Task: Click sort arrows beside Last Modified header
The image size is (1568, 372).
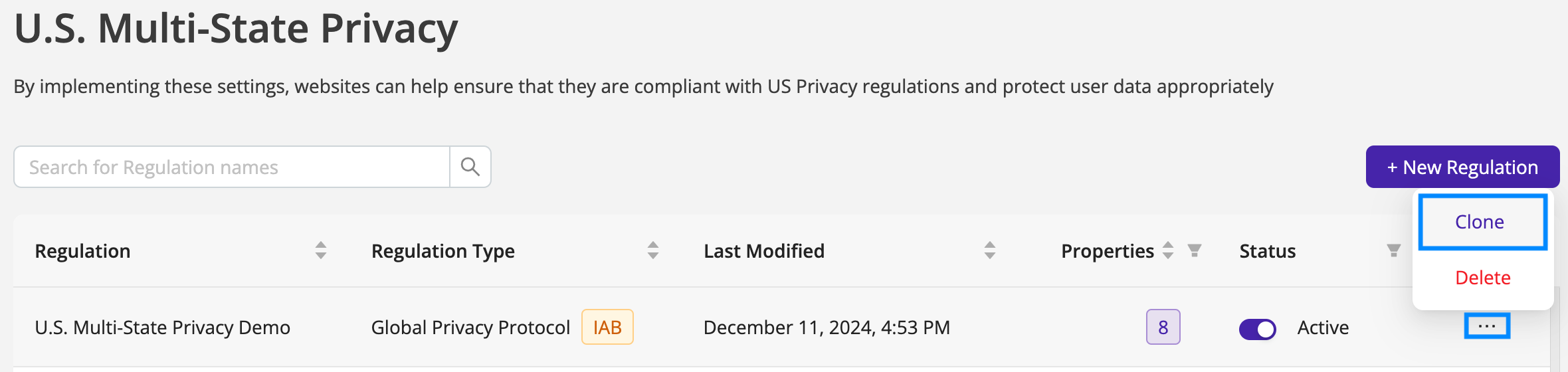Action: click(x=990, y=250)
